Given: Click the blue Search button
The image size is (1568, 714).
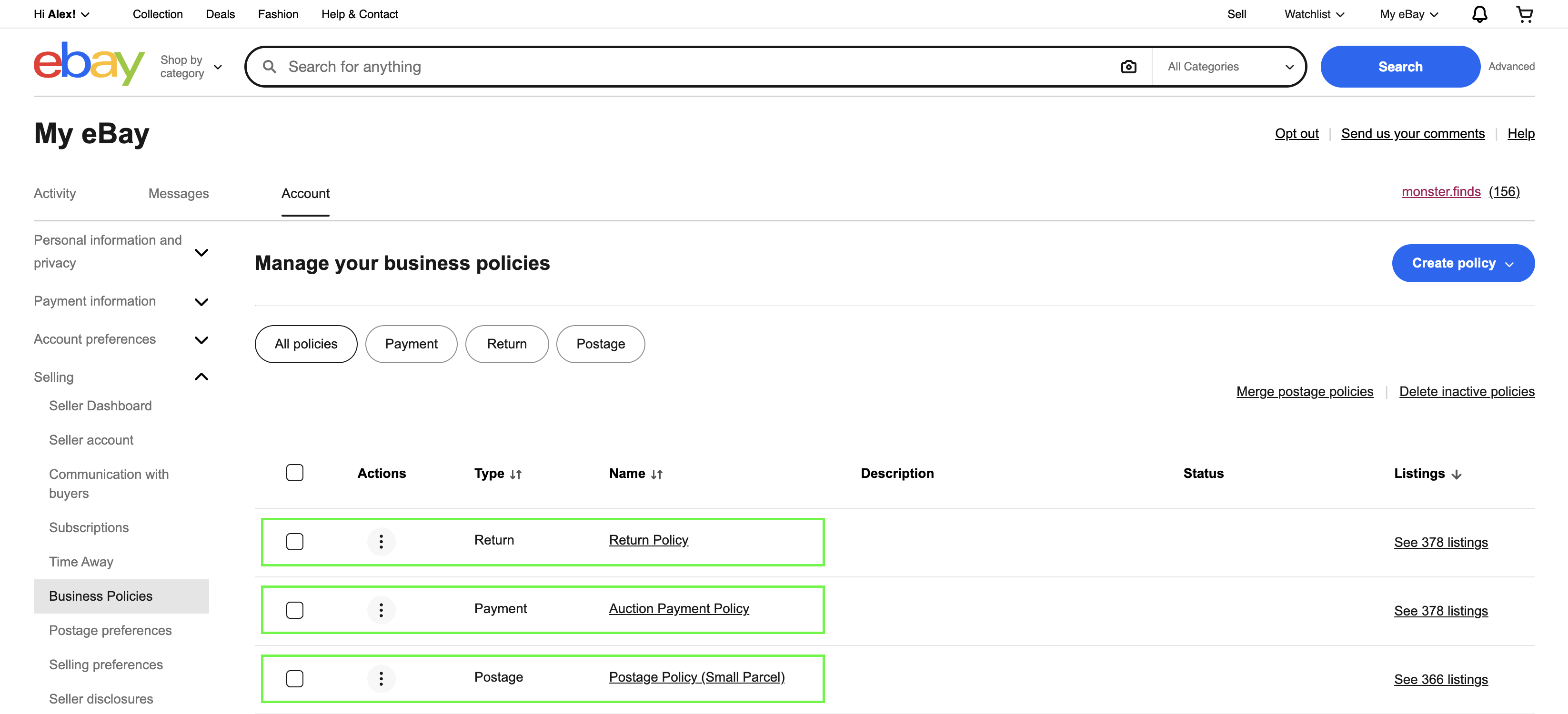Looking at the screenshot, I should [1400, 66].
